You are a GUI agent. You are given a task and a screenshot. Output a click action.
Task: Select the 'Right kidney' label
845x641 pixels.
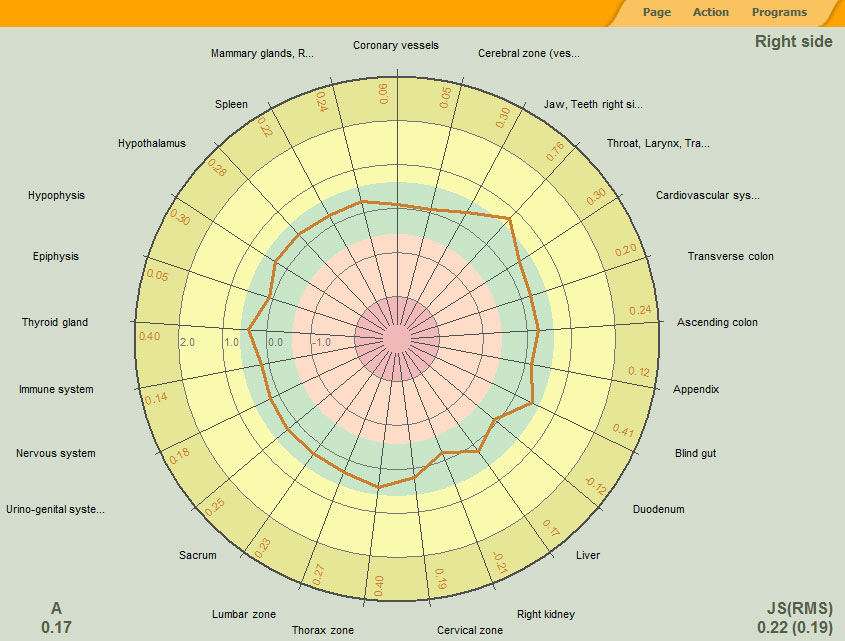pos(545,614)
